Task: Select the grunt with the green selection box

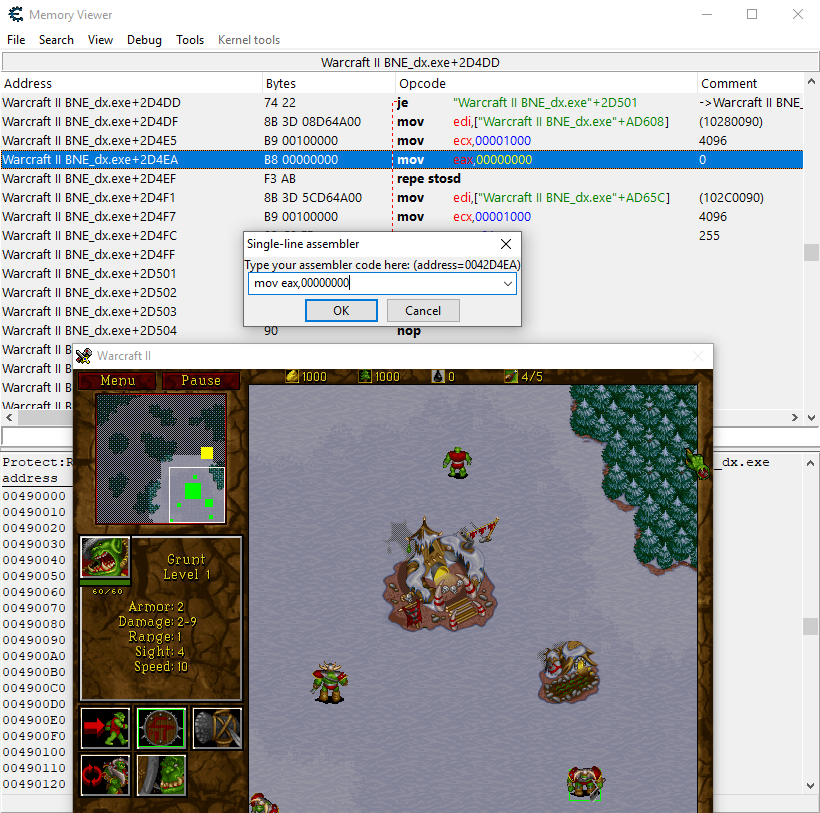Action: [585, 784]
